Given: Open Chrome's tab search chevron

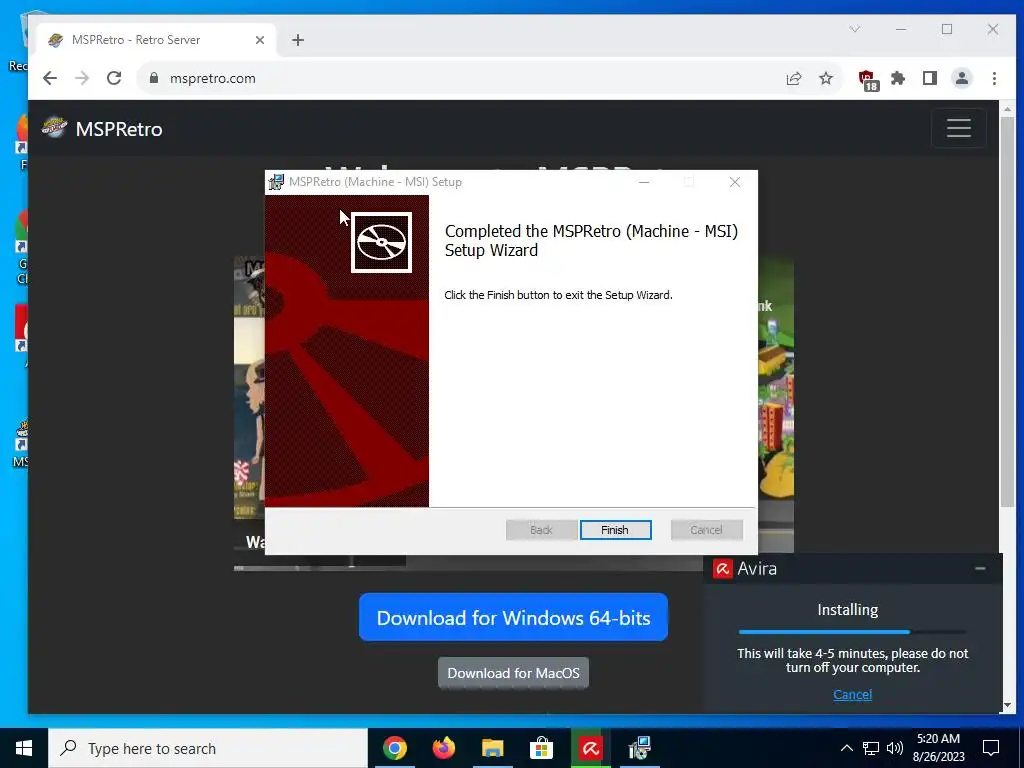Looking at the screenshot, I should click(x=855, y=29).
